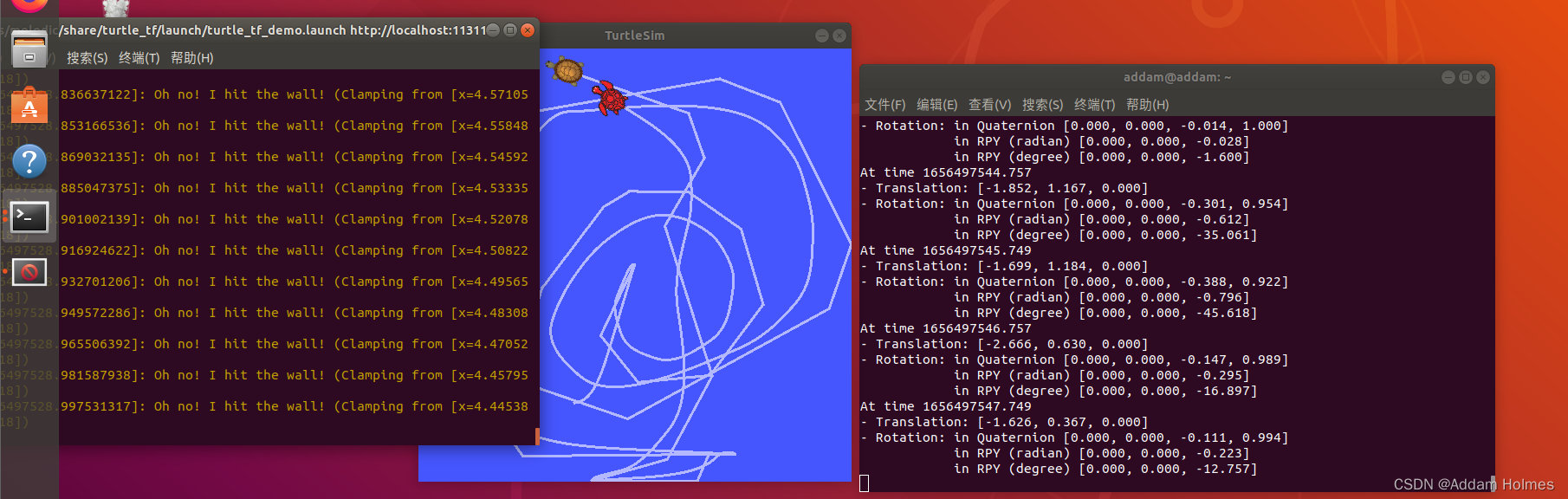Click log line ending x=4.48308
Viewport: 1568px width, 499px height.
tap(294, 313)
